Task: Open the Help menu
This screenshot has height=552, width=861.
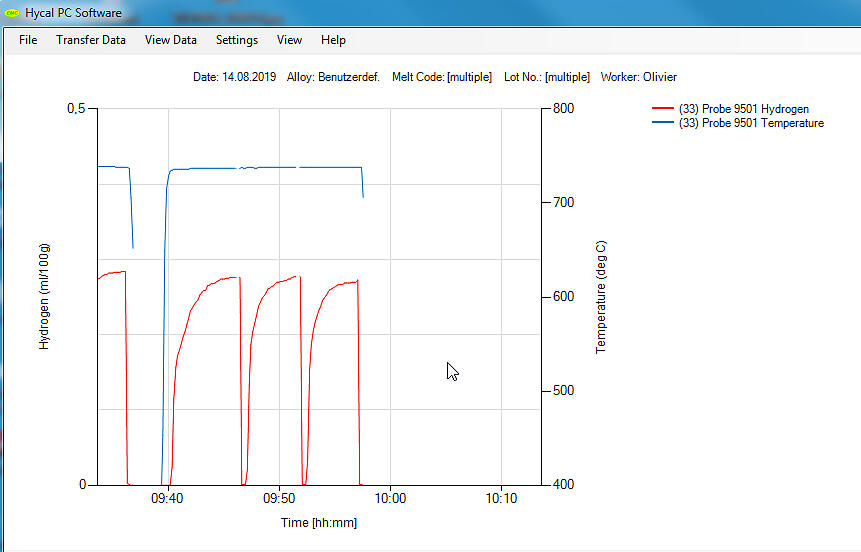Action: point(333,40)
